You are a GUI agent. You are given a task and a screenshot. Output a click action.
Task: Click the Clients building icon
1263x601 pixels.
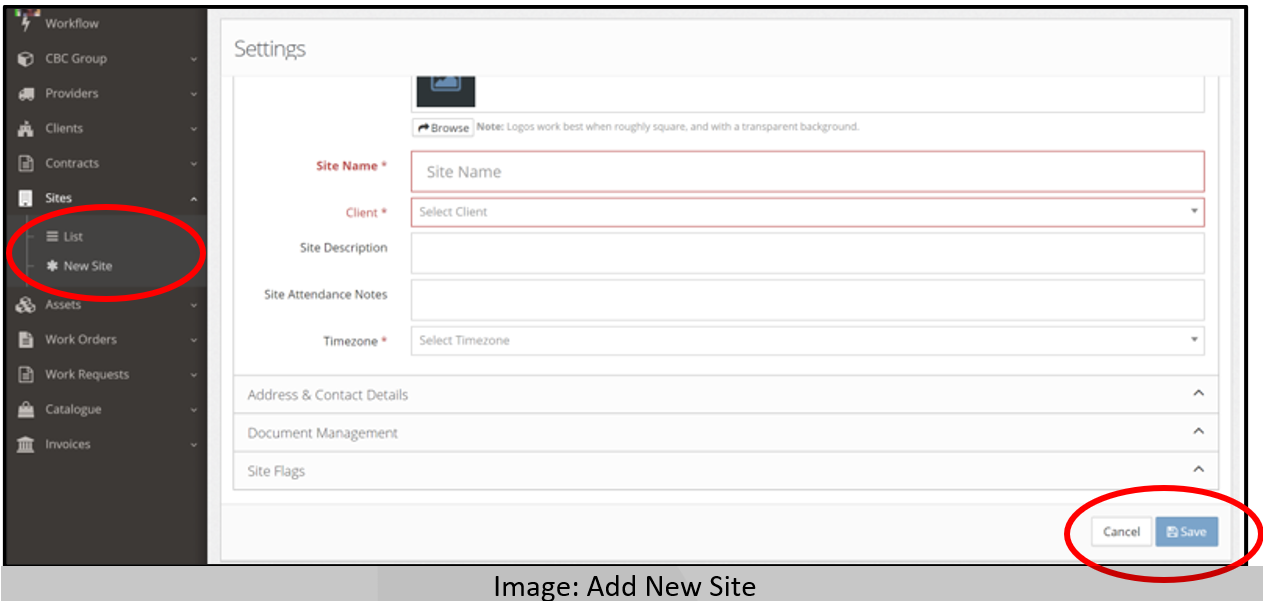(26, 129)
